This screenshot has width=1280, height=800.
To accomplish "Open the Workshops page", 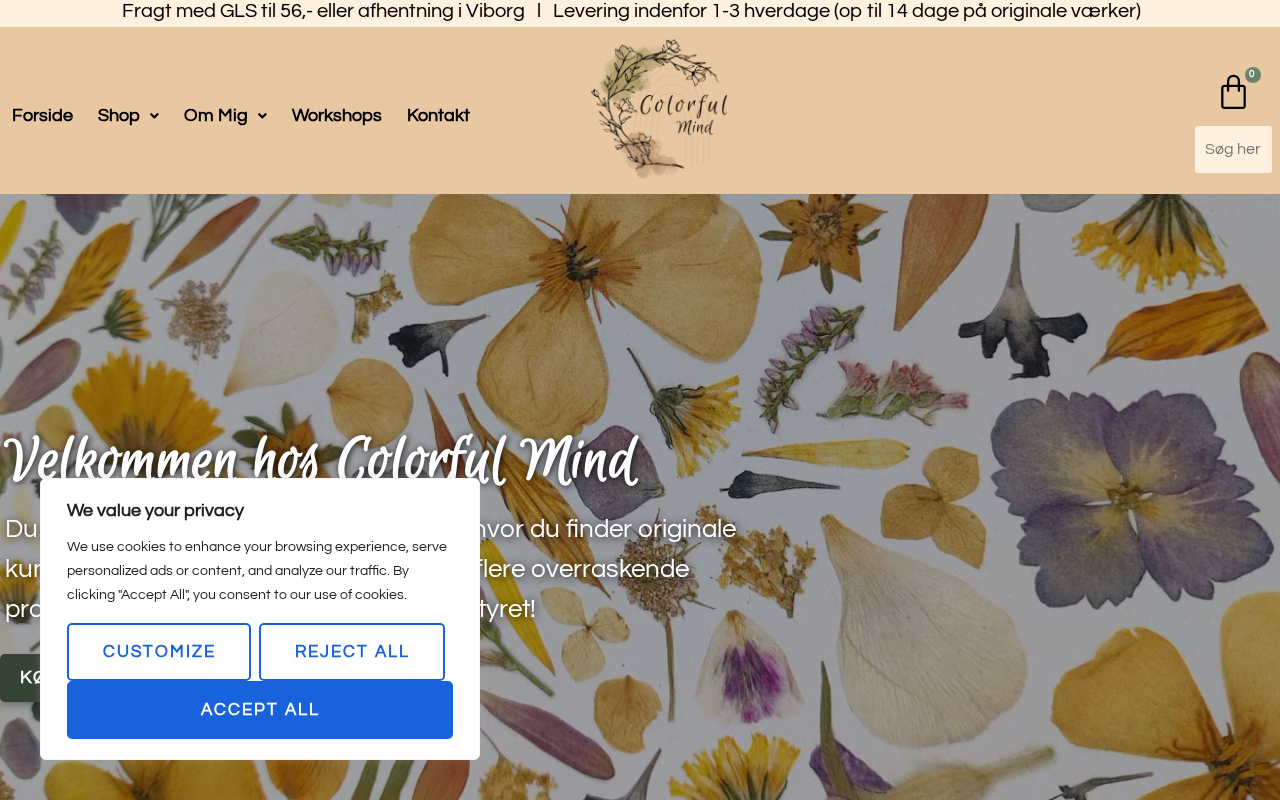I will tap(337, 116).
